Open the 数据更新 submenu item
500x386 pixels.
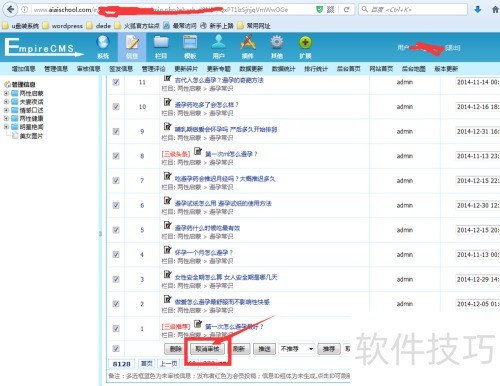click(x=251, y=69)
